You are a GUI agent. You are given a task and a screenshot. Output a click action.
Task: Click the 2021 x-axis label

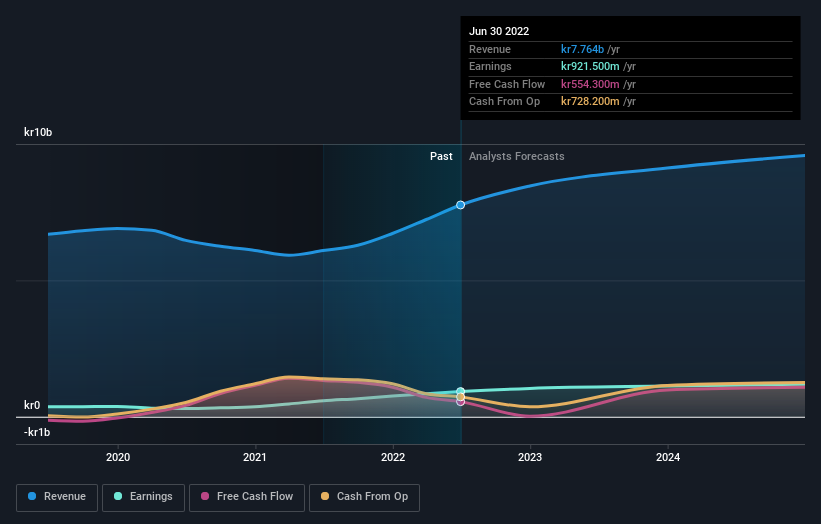[254, 457]
